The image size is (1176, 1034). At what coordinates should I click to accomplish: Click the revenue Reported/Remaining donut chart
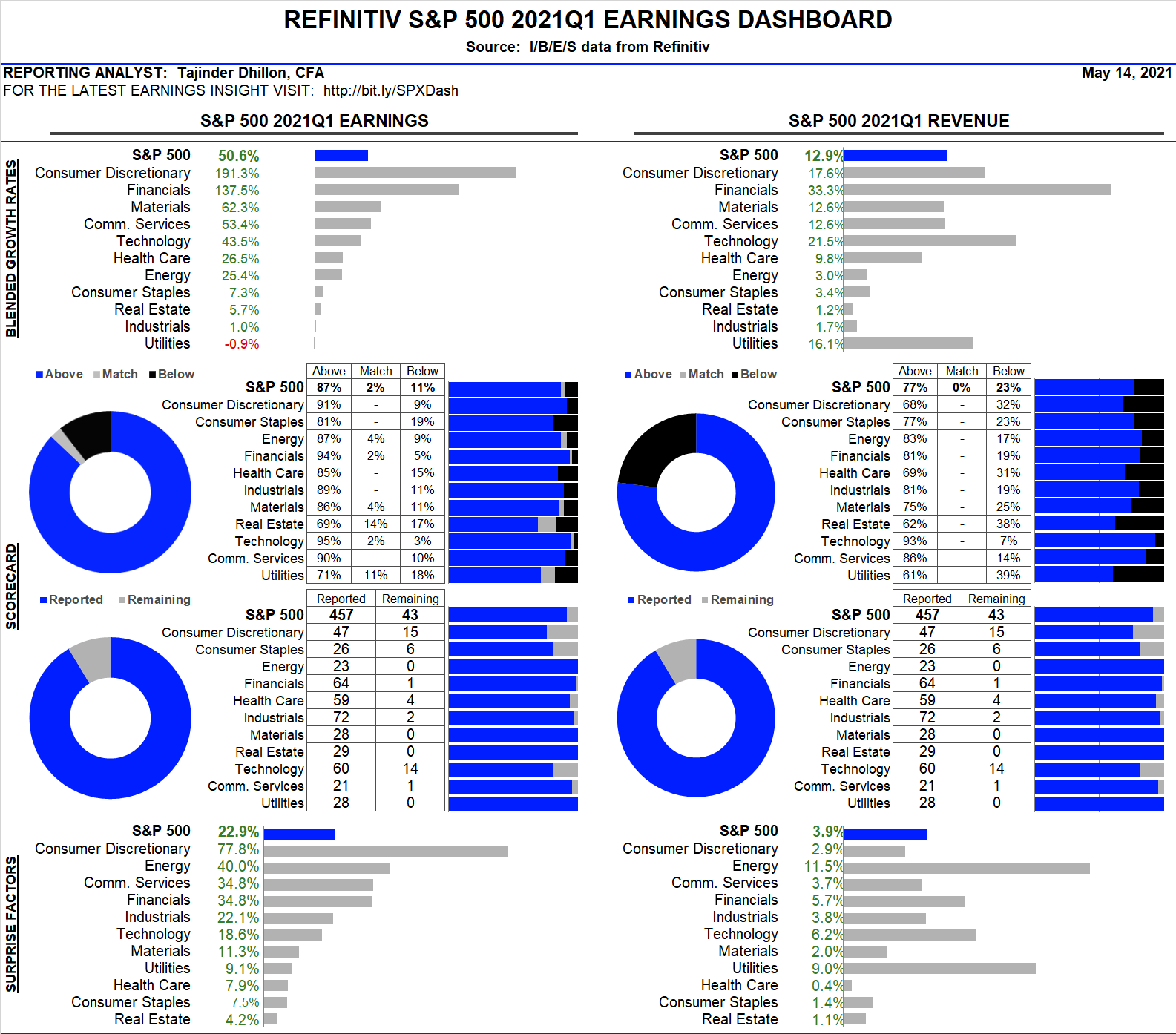pos(696,718)
